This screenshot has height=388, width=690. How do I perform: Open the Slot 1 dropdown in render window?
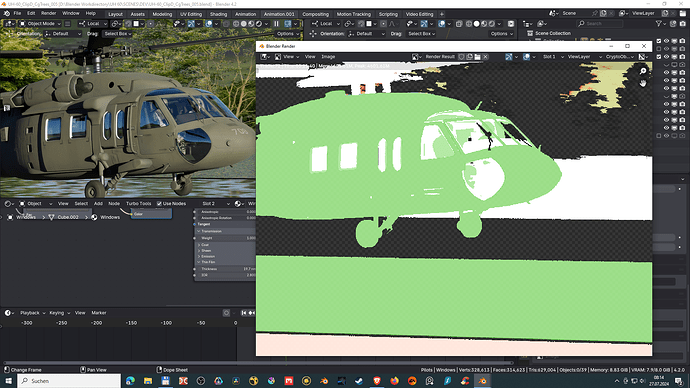553,57
